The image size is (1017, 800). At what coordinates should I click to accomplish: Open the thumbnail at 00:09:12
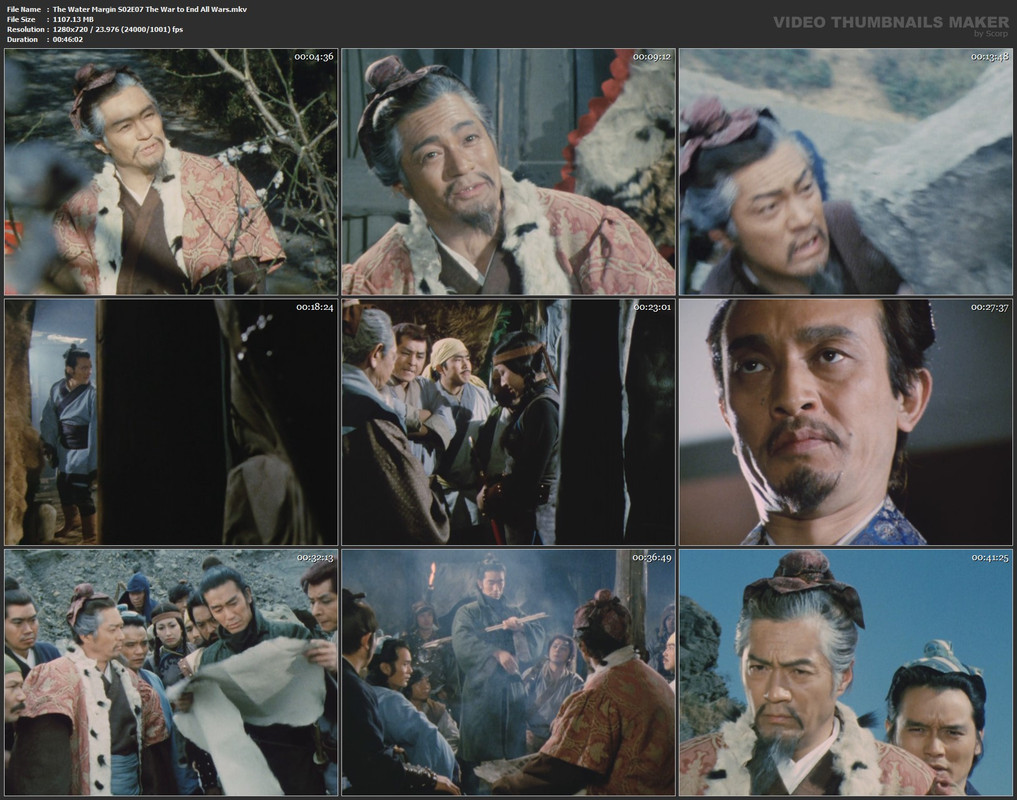pos(508,172)
